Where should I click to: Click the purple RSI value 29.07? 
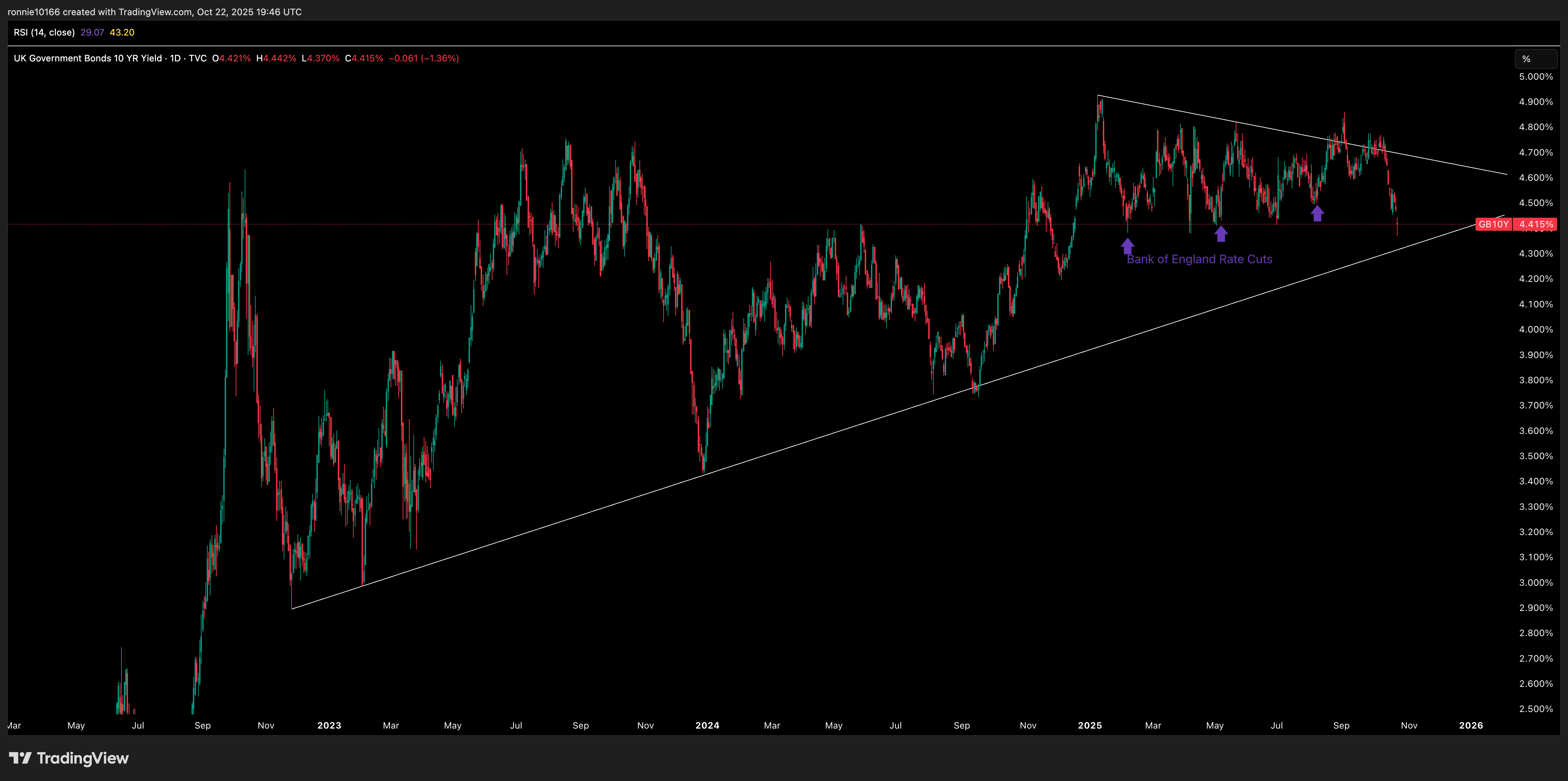point(92,32)
